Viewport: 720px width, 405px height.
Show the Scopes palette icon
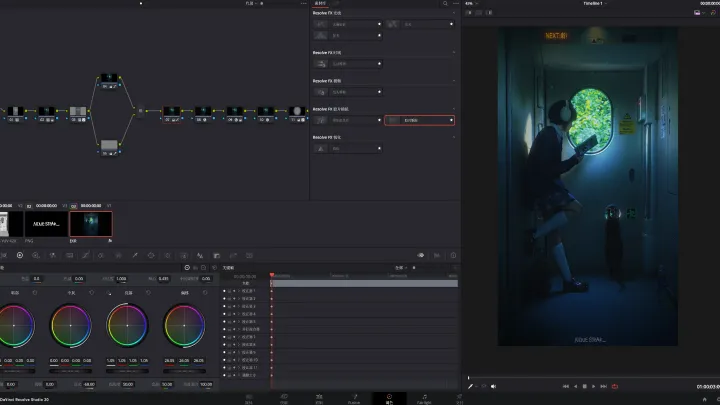click(x=437, y=255)
